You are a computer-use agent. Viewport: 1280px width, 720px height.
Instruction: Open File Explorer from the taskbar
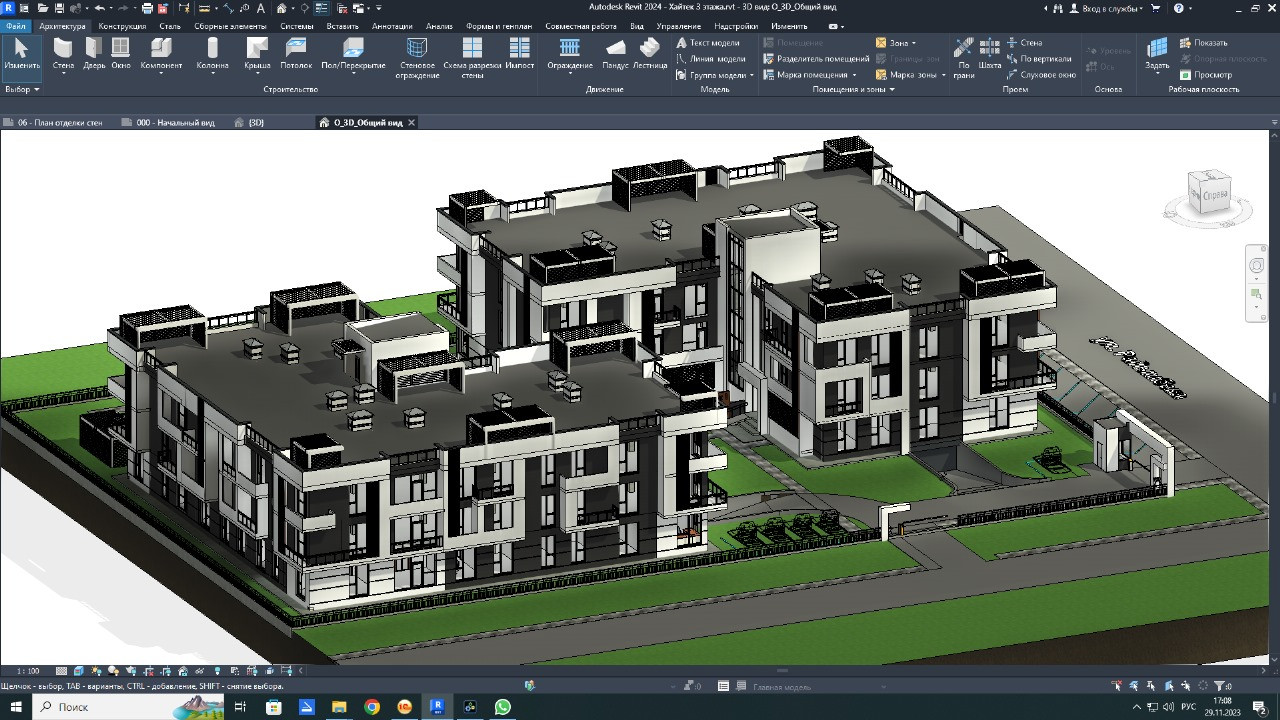point(339,706)
